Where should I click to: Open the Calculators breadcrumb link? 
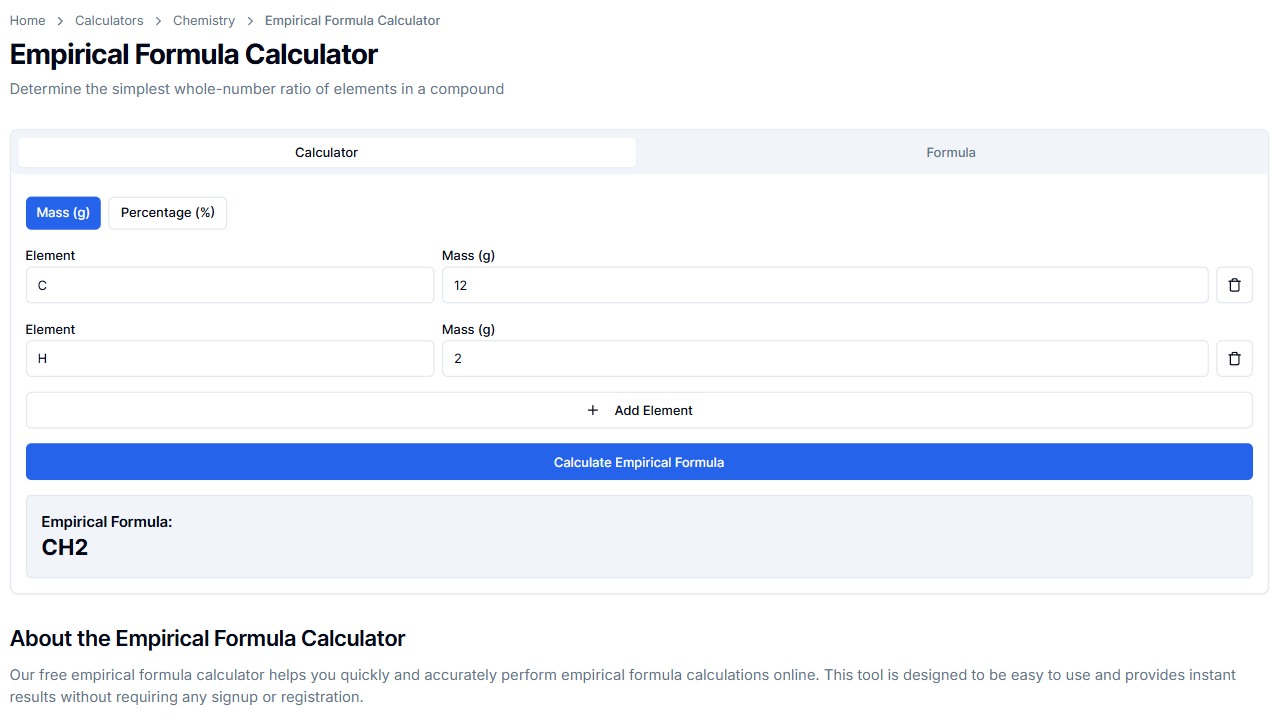tap(109, 20)
